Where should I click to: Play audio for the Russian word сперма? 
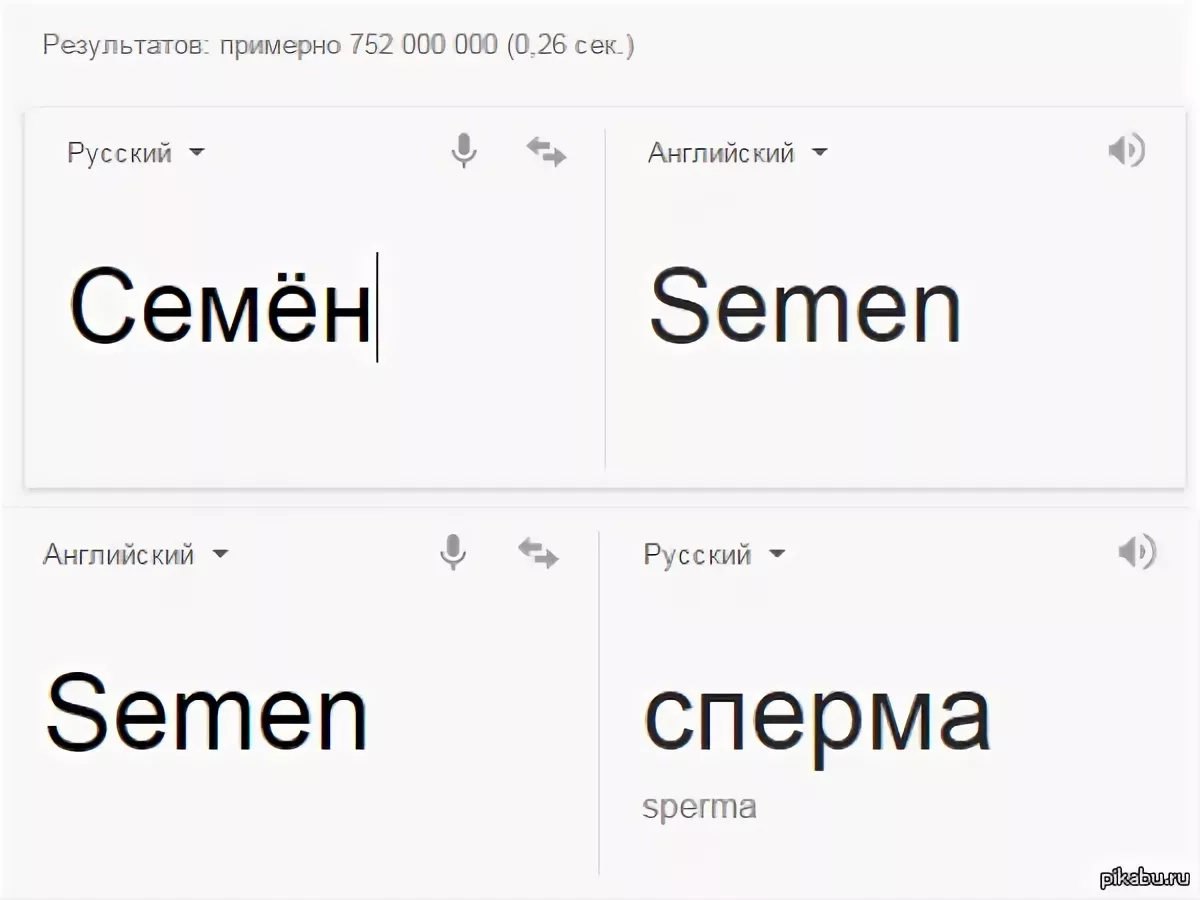click(1137, 552)
